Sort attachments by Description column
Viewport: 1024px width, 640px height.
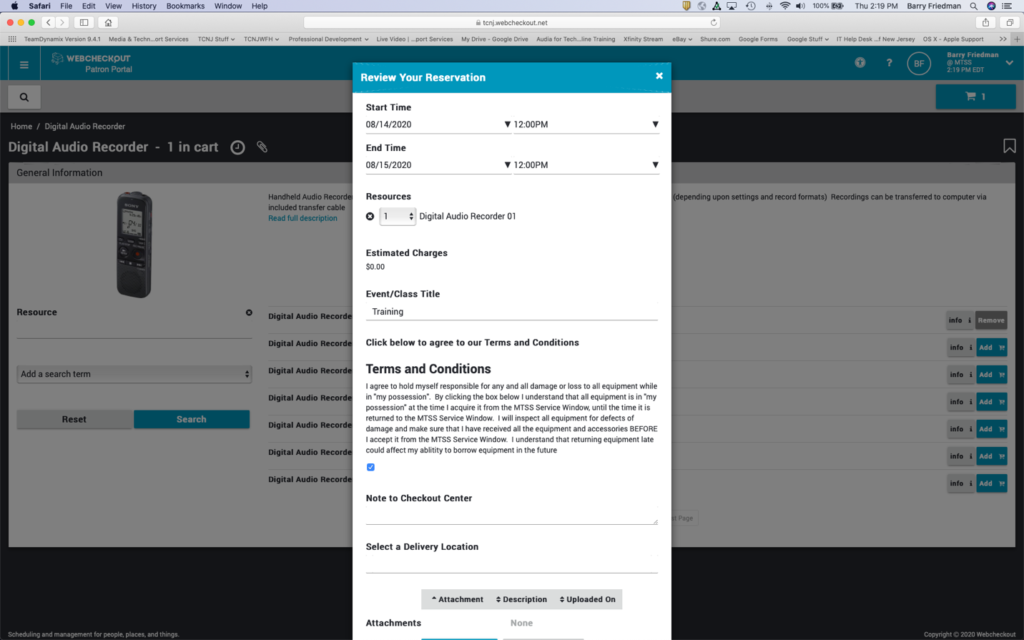click(x=521, y=599)
